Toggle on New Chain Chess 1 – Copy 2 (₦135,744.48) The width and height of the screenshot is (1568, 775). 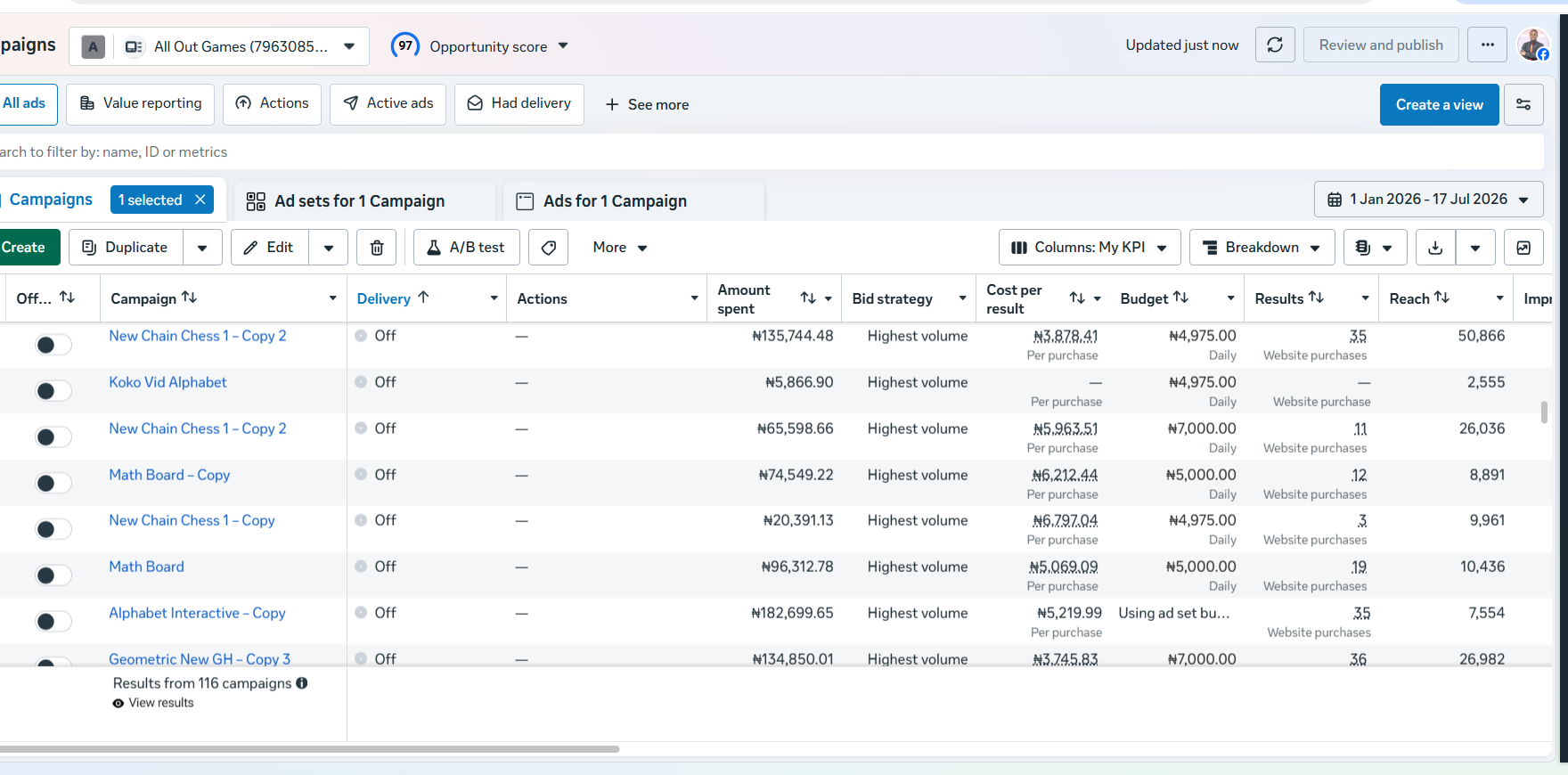click(53, 345)
